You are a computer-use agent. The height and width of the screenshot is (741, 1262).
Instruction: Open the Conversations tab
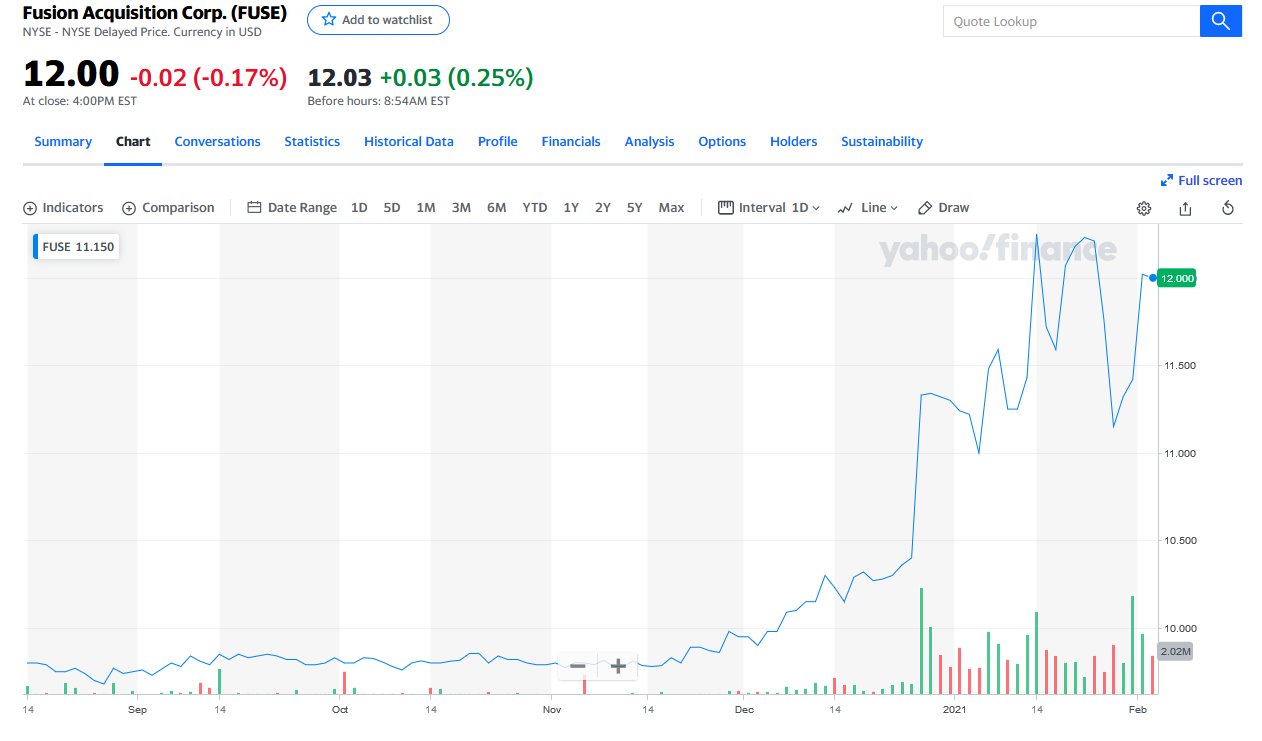tap(217, 142)
